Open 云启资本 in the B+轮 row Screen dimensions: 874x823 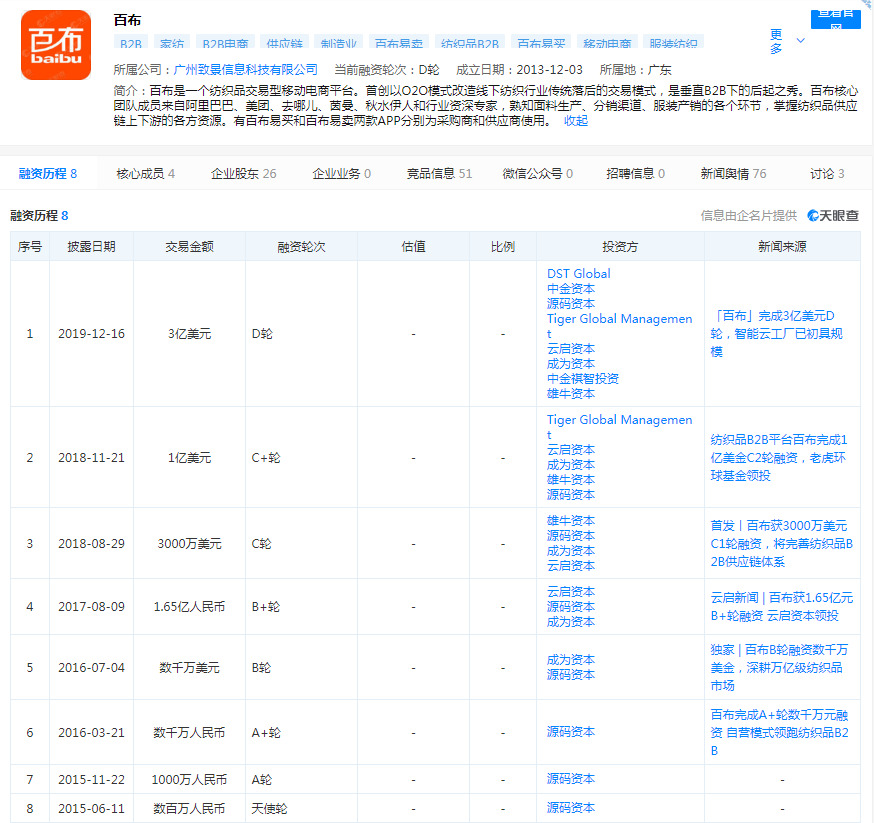pyautogui.click(x=571, y=591)
